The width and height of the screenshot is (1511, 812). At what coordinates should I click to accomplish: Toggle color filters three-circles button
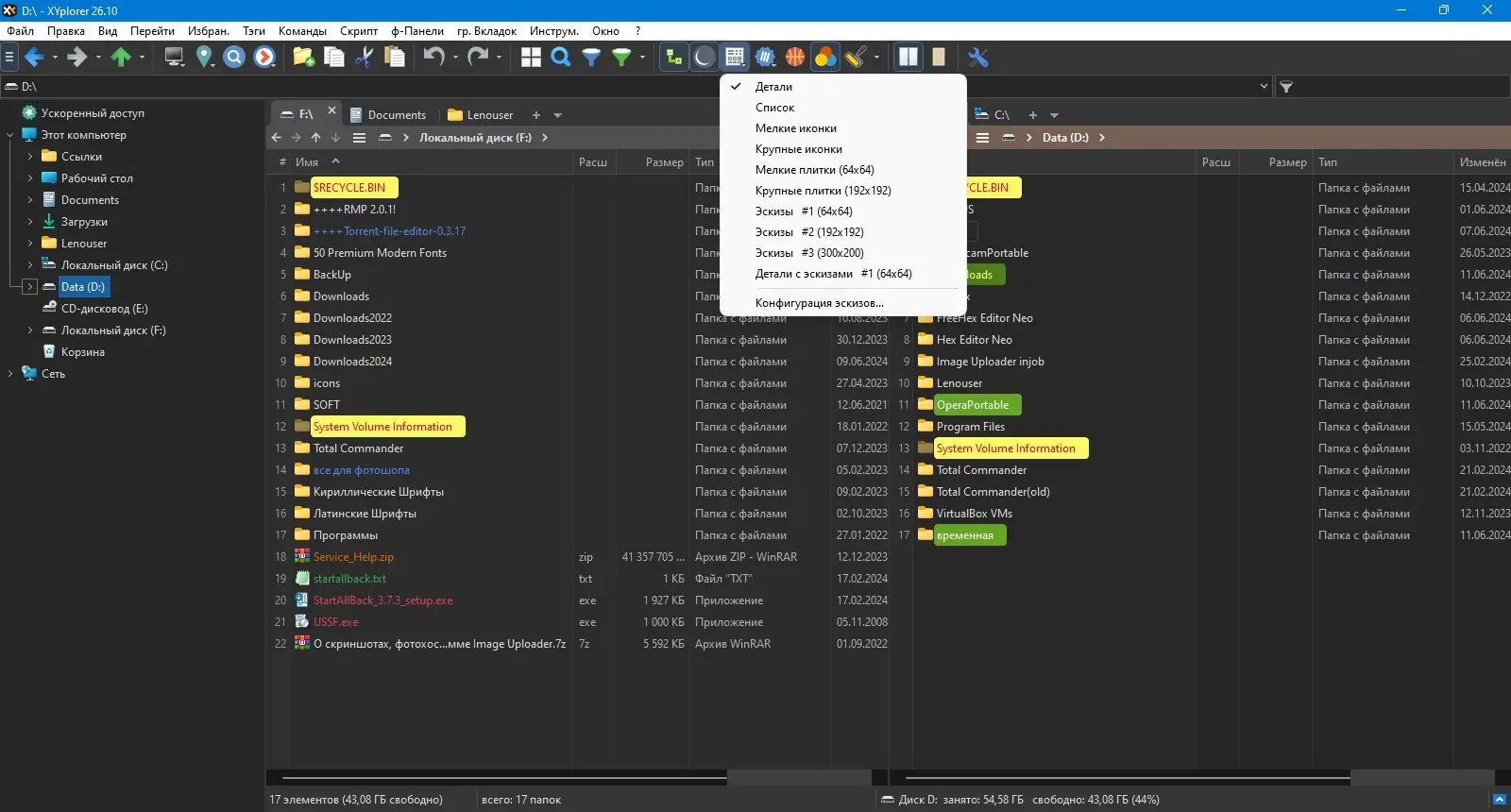825,58
